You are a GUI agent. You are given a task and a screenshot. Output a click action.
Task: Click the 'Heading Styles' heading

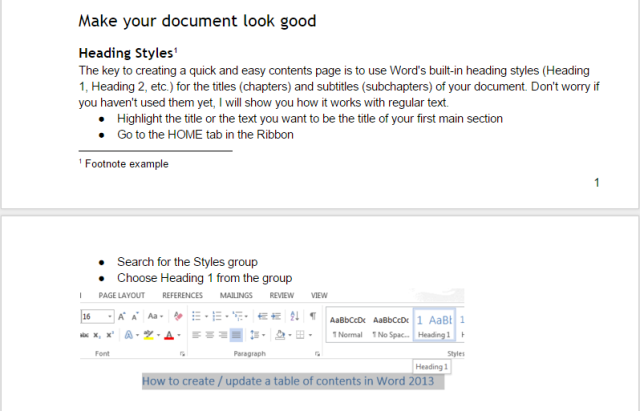click(126, 53)
